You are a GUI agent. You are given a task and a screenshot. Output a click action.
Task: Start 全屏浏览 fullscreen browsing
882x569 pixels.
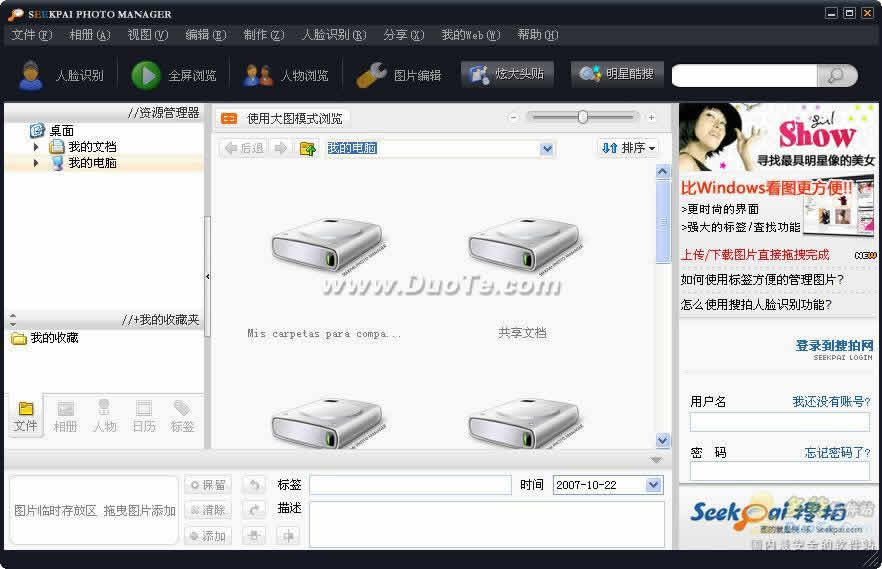tap(174, 75)
